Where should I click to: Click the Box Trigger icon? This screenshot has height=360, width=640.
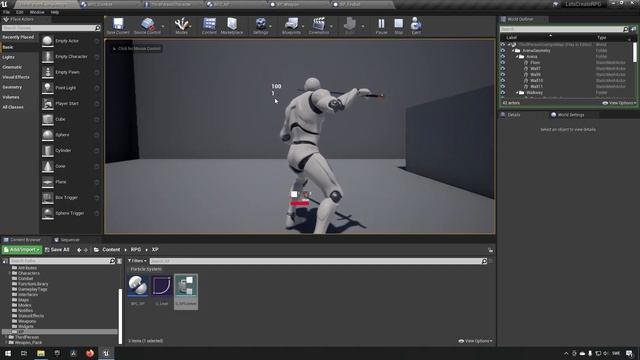pyautogui.click(x=48, y=198)
